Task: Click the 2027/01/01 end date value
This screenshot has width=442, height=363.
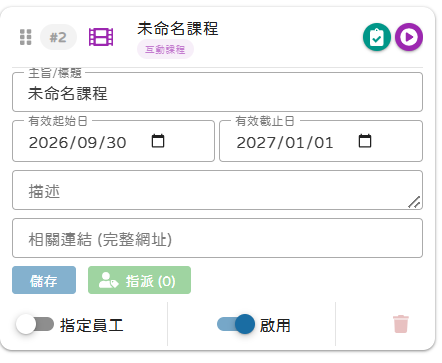Action: pos(285,143)
